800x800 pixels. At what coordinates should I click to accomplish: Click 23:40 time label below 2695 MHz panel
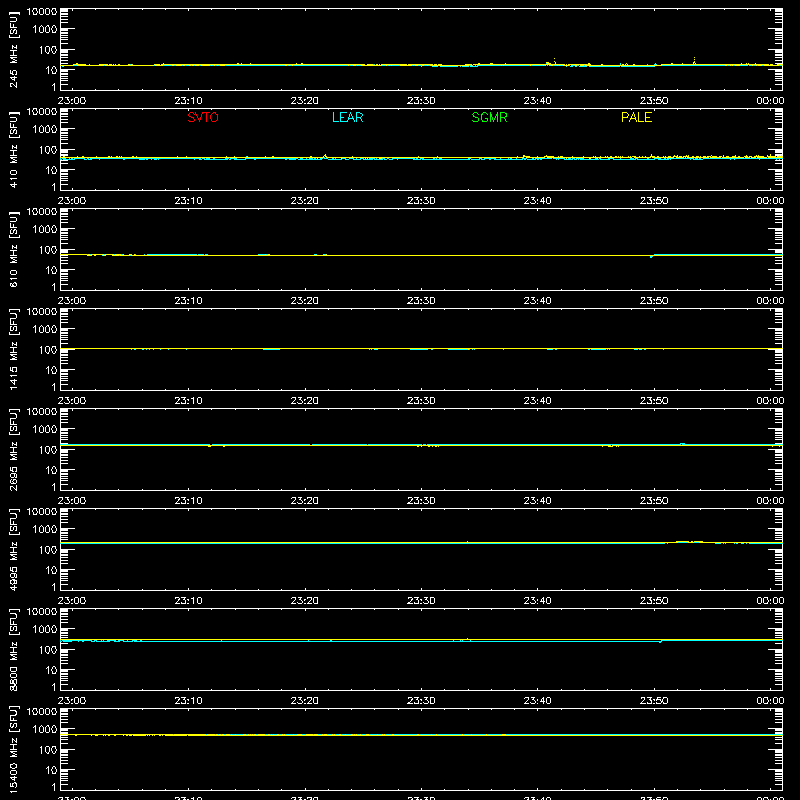tap(537, 501)
